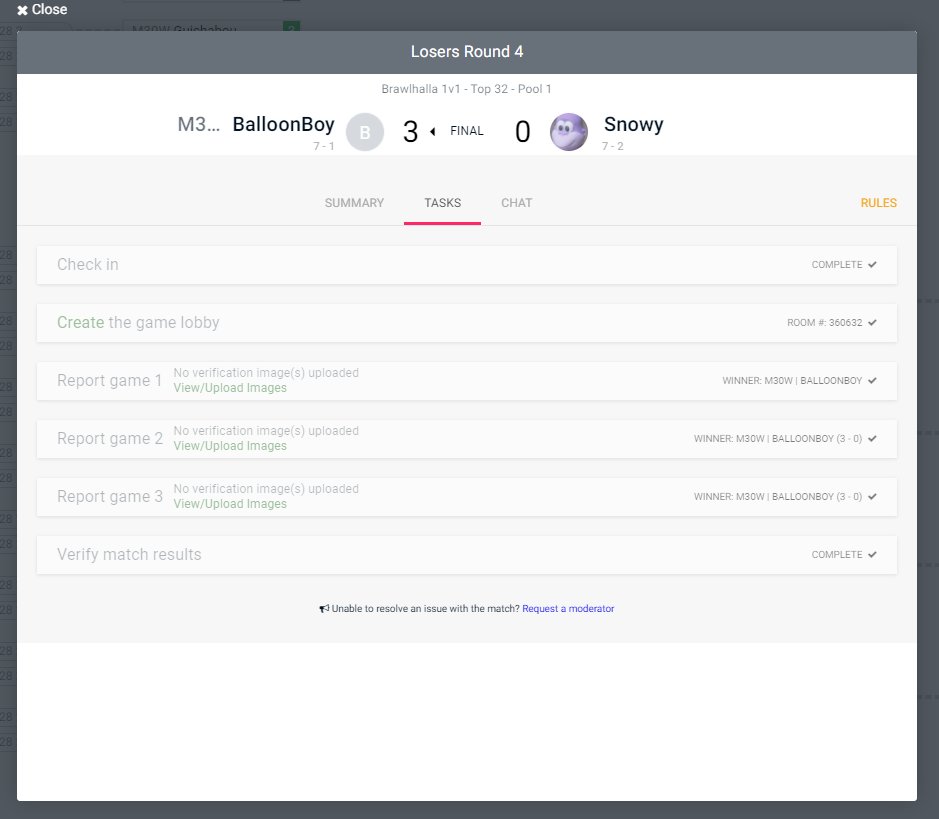Viewport: 939px width, 819px height.
Task: Switch to the SUMMARY tab
Action: click(x=354, y=203)
